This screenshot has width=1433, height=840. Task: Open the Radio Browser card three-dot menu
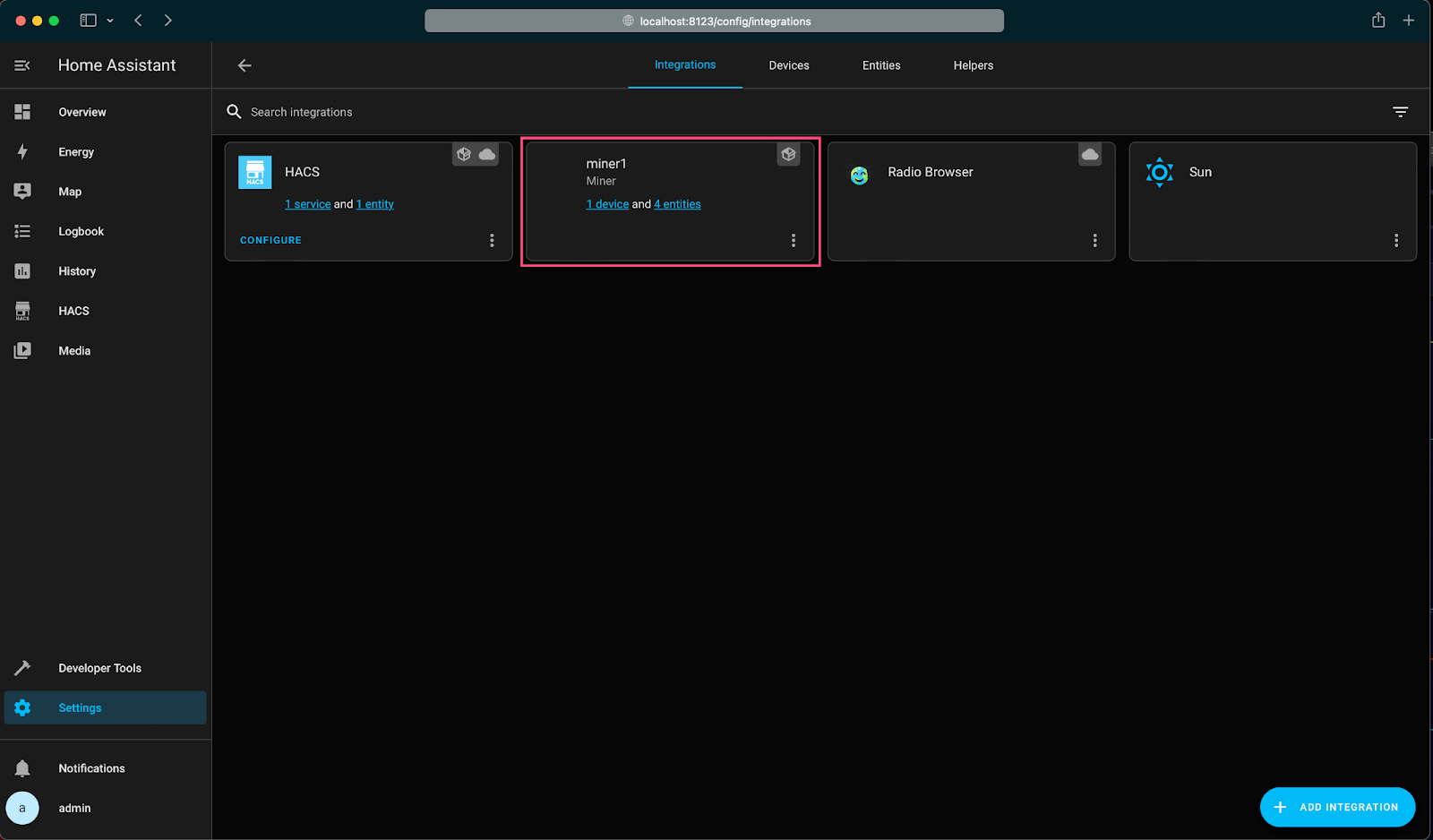(x=1094, y=240)
